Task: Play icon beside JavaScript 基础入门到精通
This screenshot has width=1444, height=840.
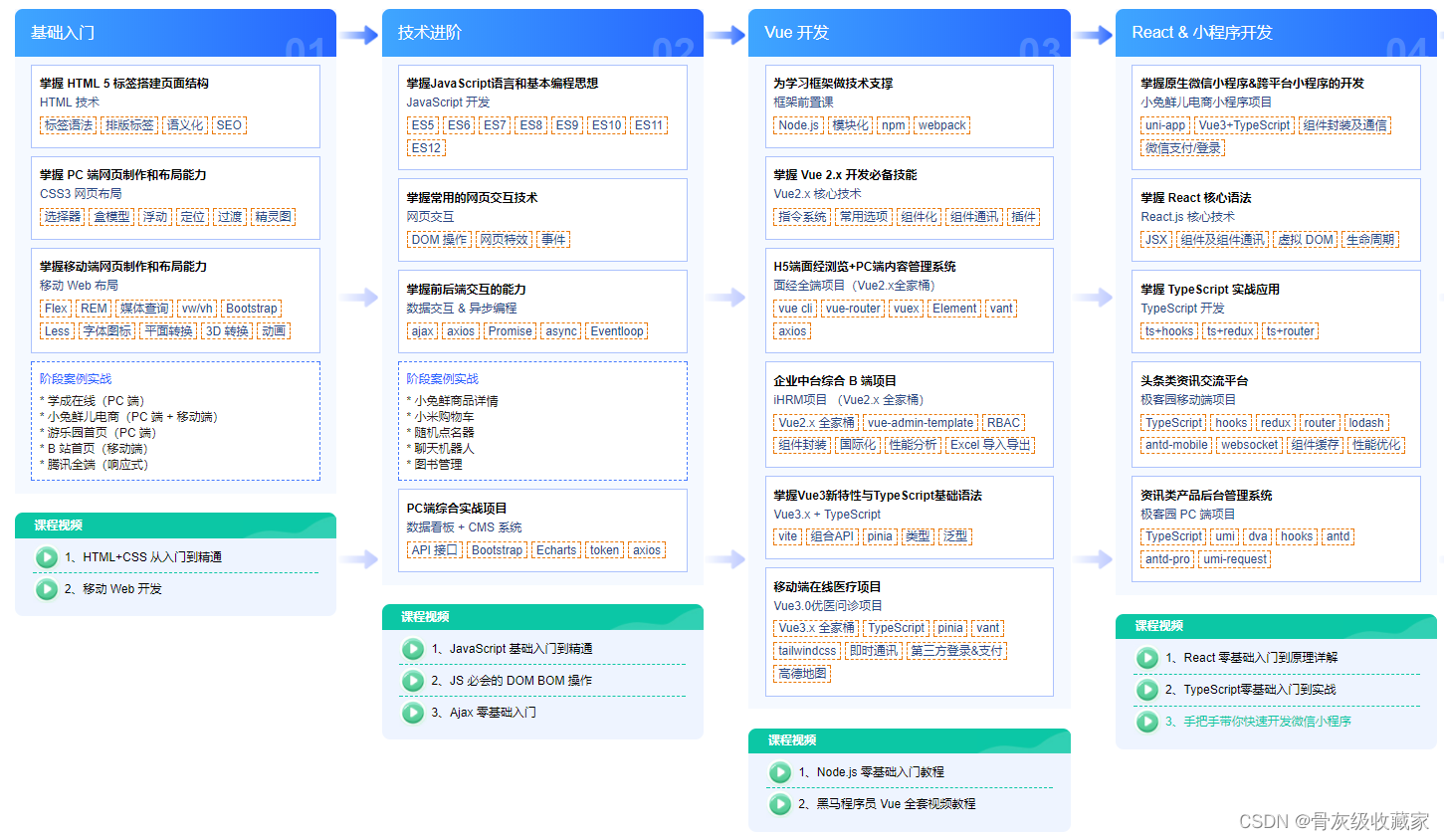Action: (413, 649)
